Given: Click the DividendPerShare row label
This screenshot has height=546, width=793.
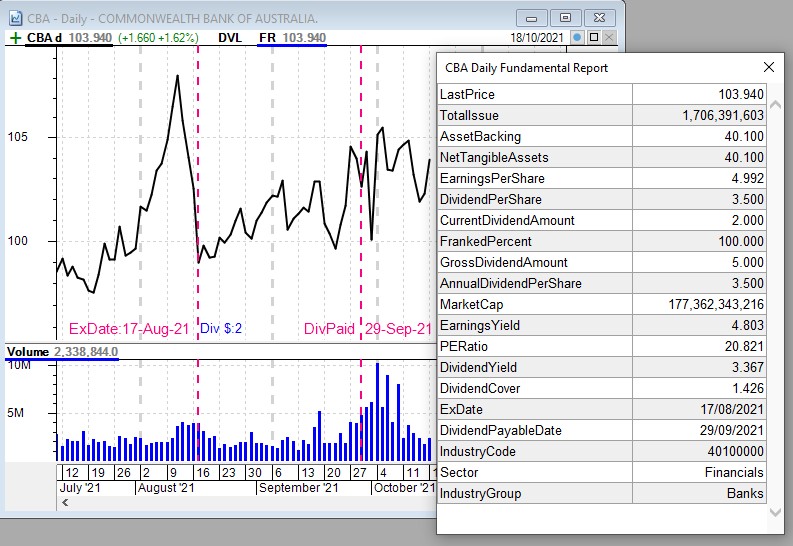Looking at the screenshot, I should click(x=491, y=200).
